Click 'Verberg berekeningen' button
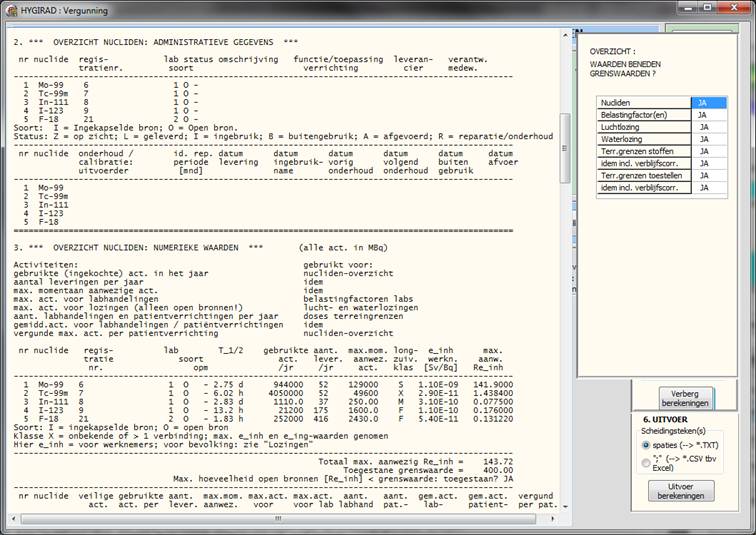The height and width of the screenshot is (535, 756). 685,398
